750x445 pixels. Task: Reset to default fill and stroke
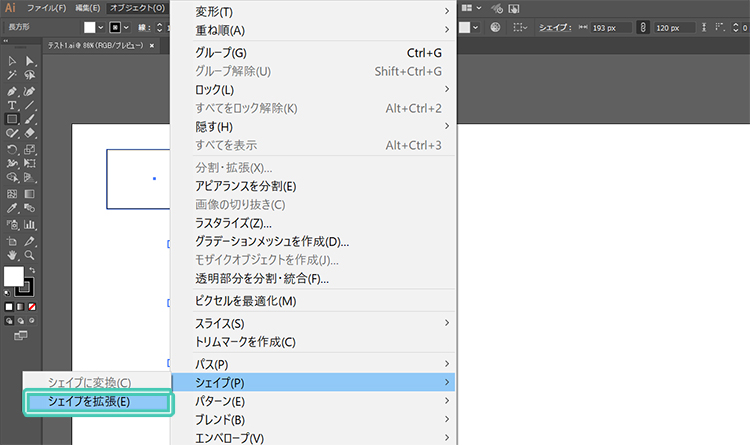pyautogui.click(x=7, y=293)
